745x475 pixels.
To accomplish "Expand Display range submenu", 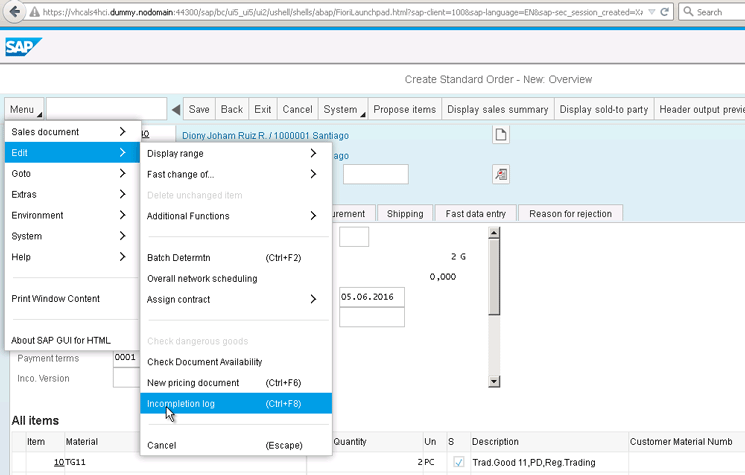I will (x=236, y=153).
